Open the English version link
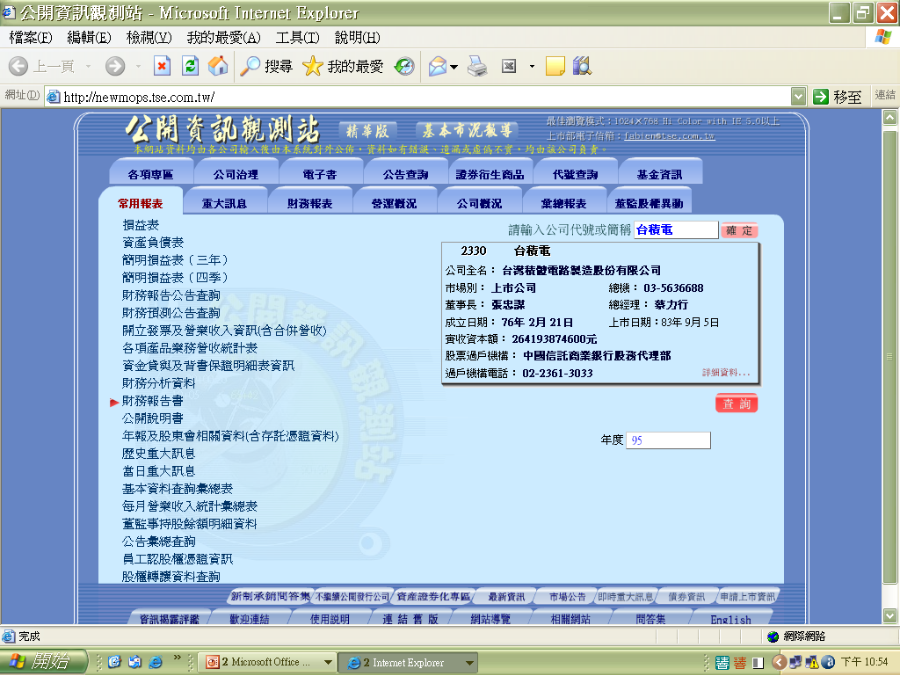 [731, 619]
